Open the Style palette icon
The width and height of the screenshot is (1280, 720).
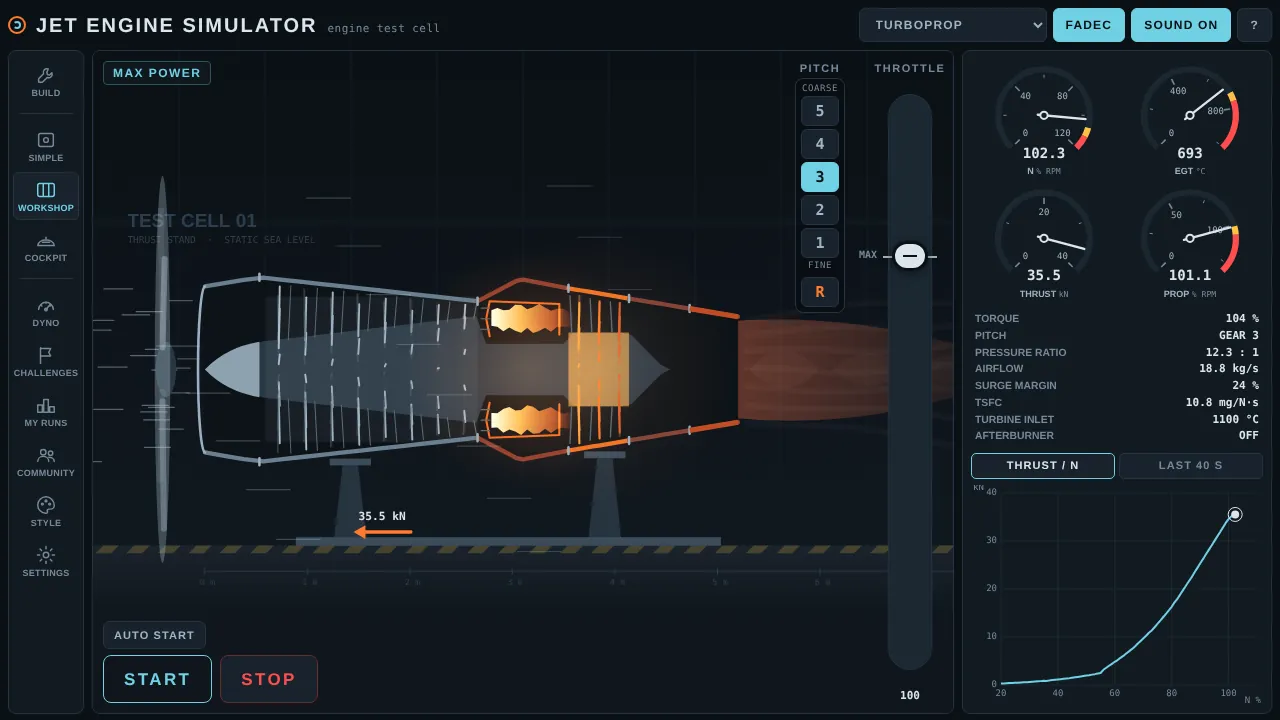coord(45,505)
